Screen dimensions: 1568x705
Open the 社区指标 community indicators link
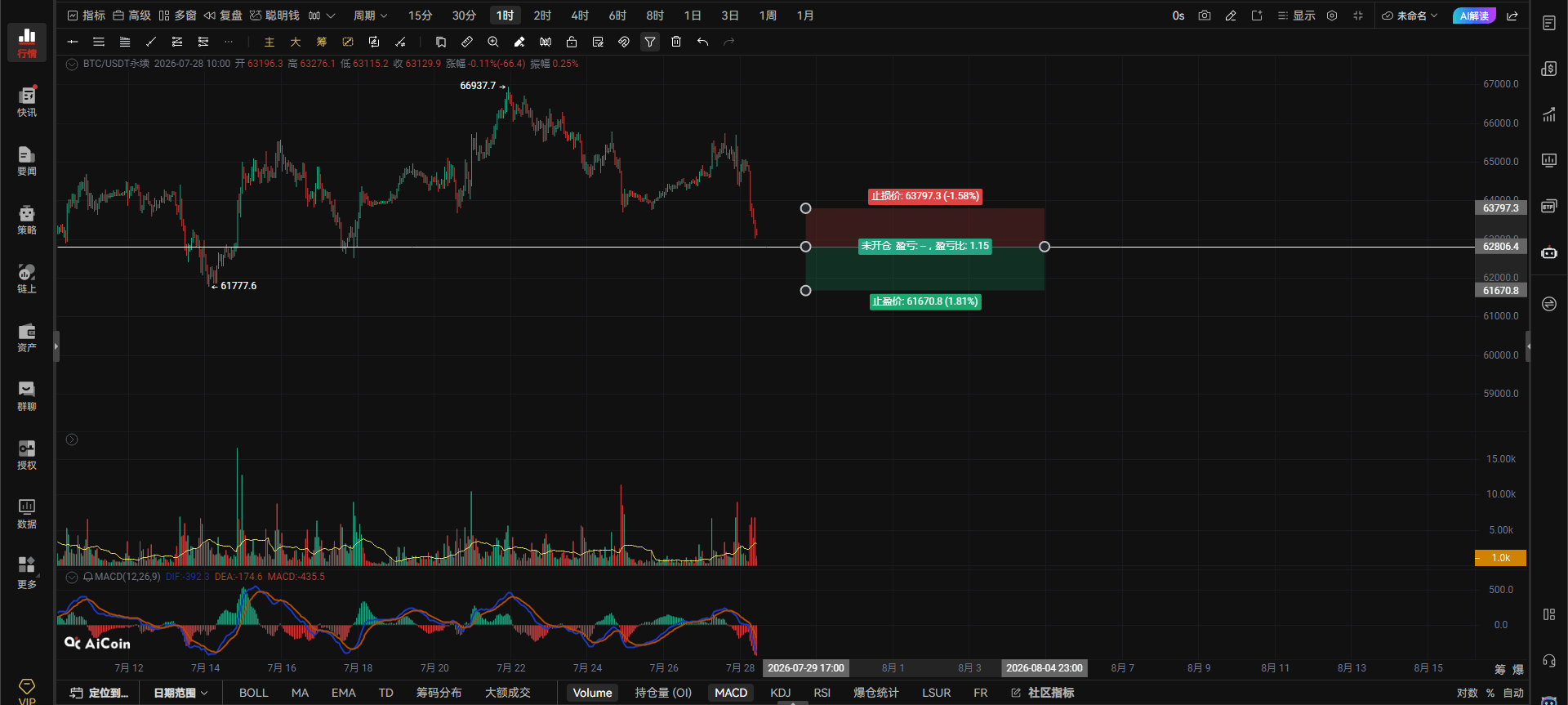(x=1043, y=693)
